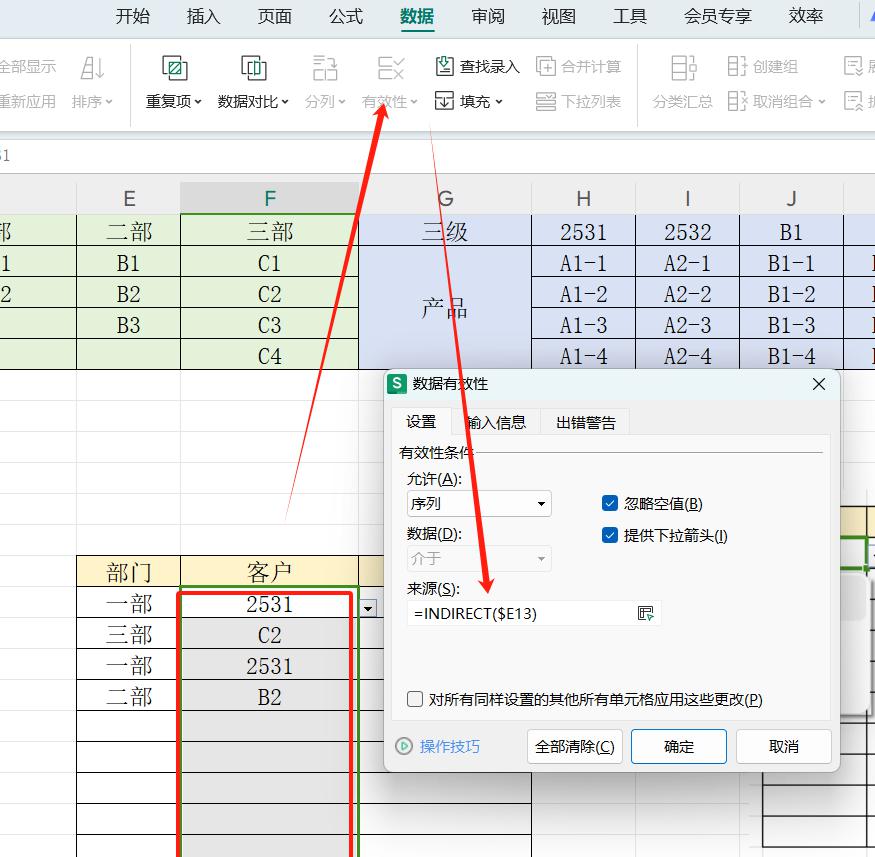Click the 排序 sort icon
This screenshot has height=857, width=875.
[x=92, y=68]
